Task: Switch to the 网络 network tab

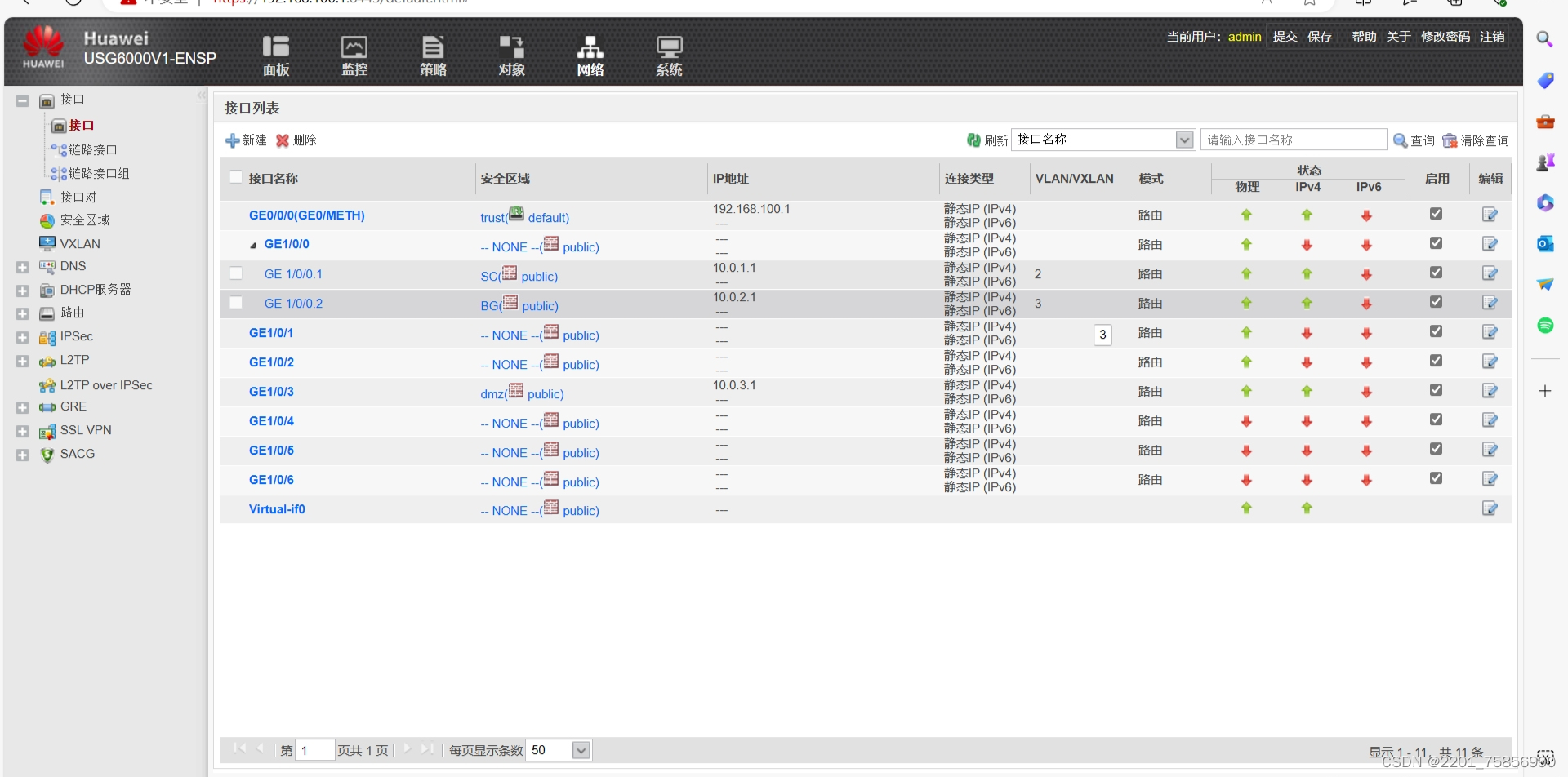Action: pos(590,55)
